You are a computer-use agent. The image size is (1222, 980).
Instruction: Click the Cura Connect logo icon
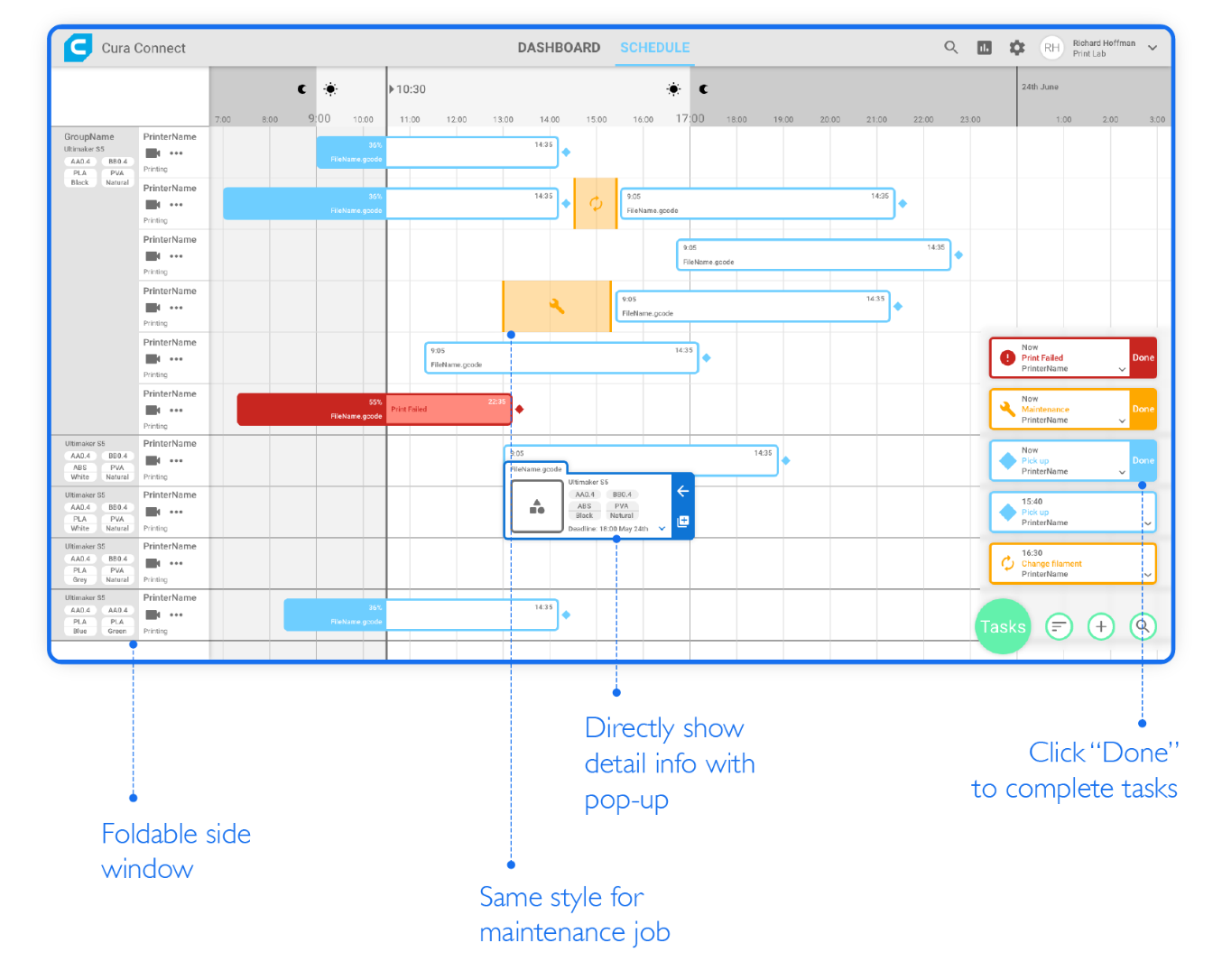pos(79,47)
